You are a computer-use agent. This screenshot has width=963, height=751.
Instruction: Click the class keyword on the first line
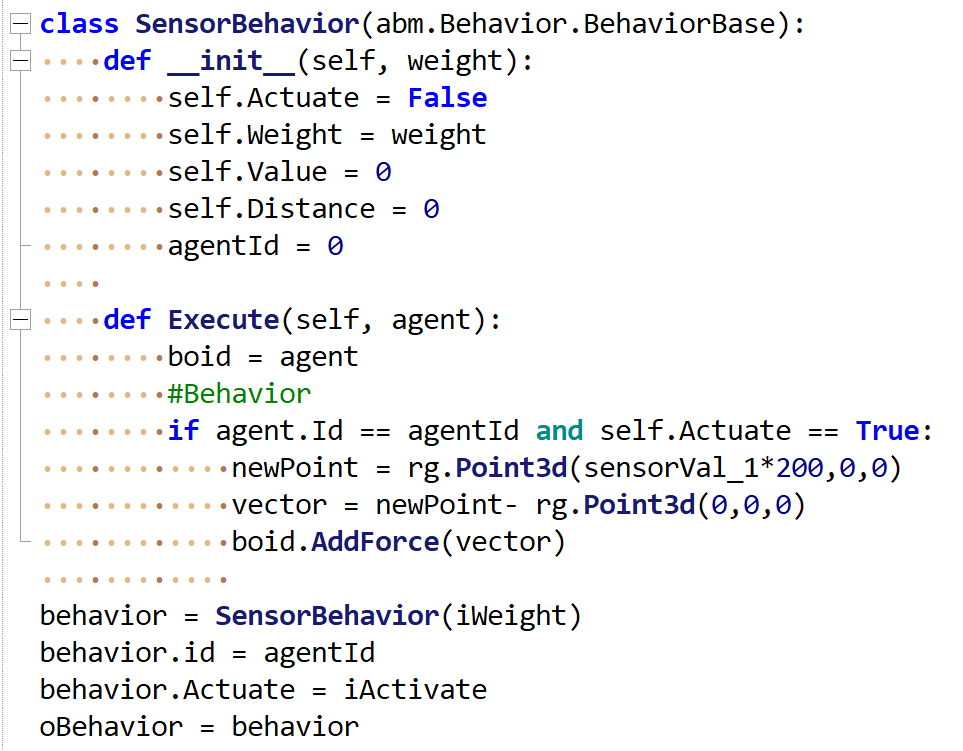coord(79,24)
